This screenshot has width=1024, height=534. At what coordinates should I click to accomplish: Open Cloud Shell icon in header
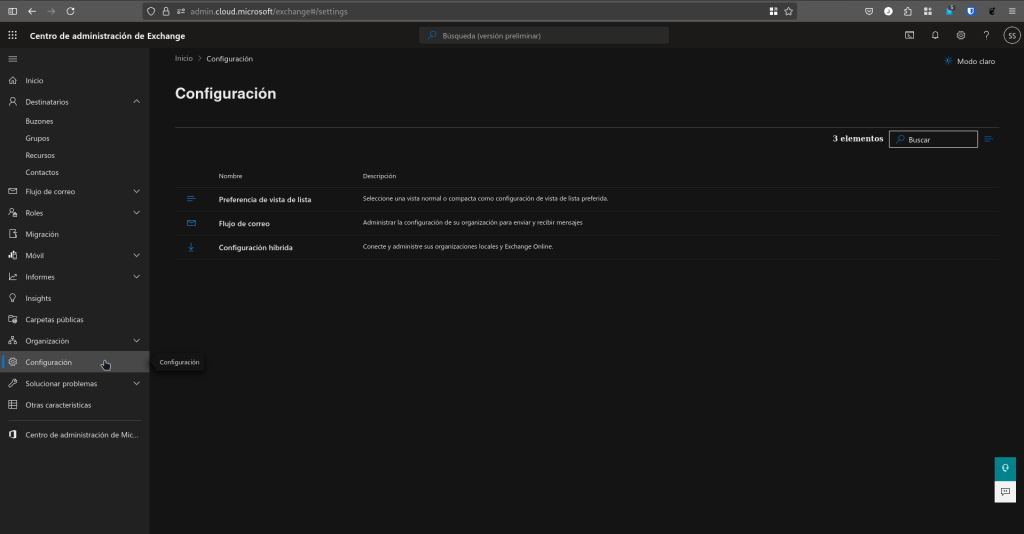point(909,35)
